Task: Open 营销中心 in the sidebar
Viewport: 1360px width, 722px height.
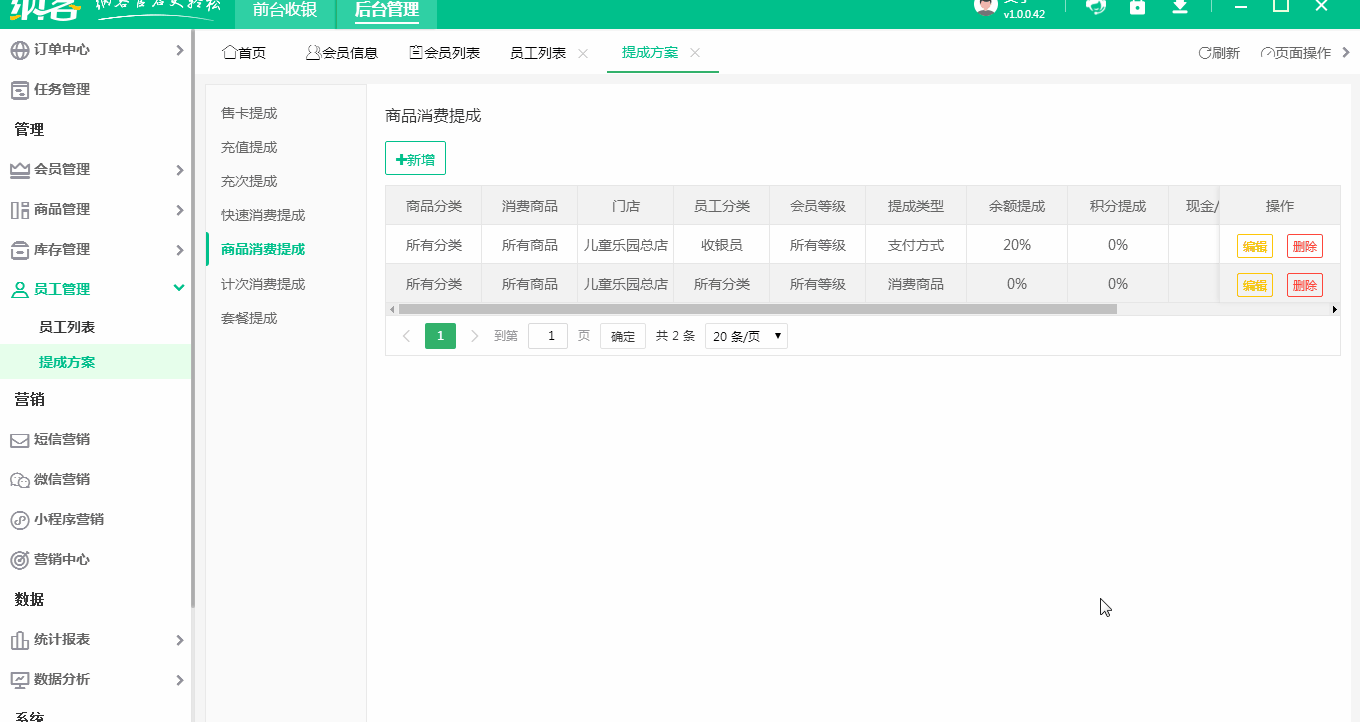Action: (60, 559)
